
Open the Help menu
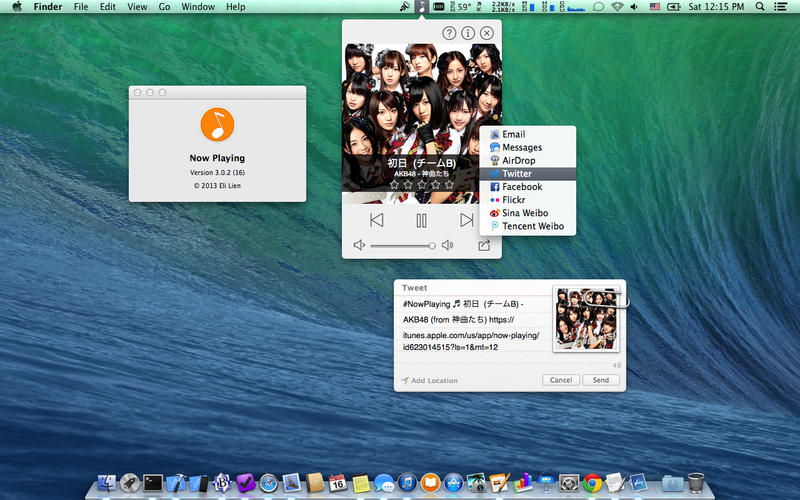click(x=236, y=7)
